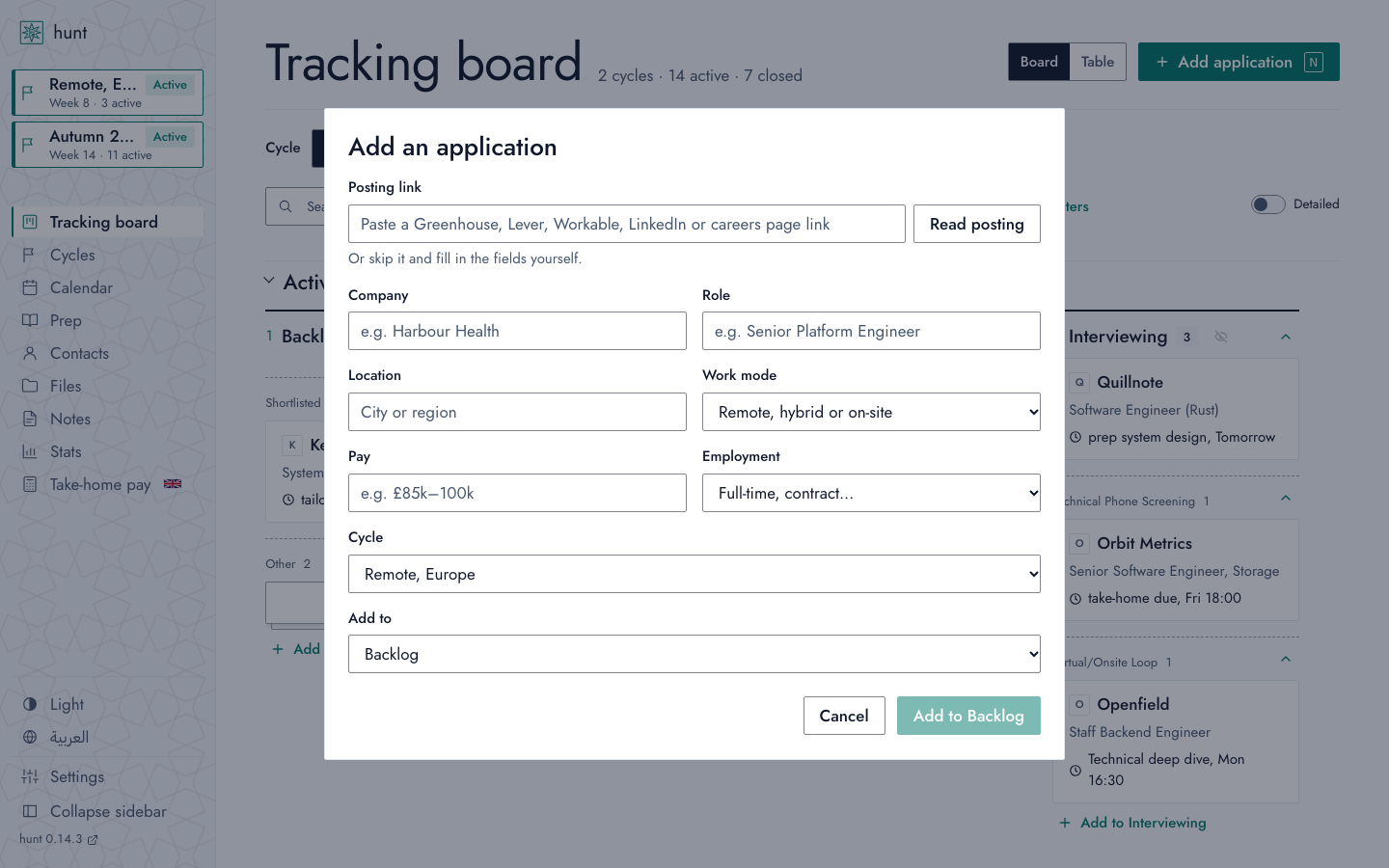The image size is (1389, 868).
Task: Switch language to العربية
Action: pos(107,737)
